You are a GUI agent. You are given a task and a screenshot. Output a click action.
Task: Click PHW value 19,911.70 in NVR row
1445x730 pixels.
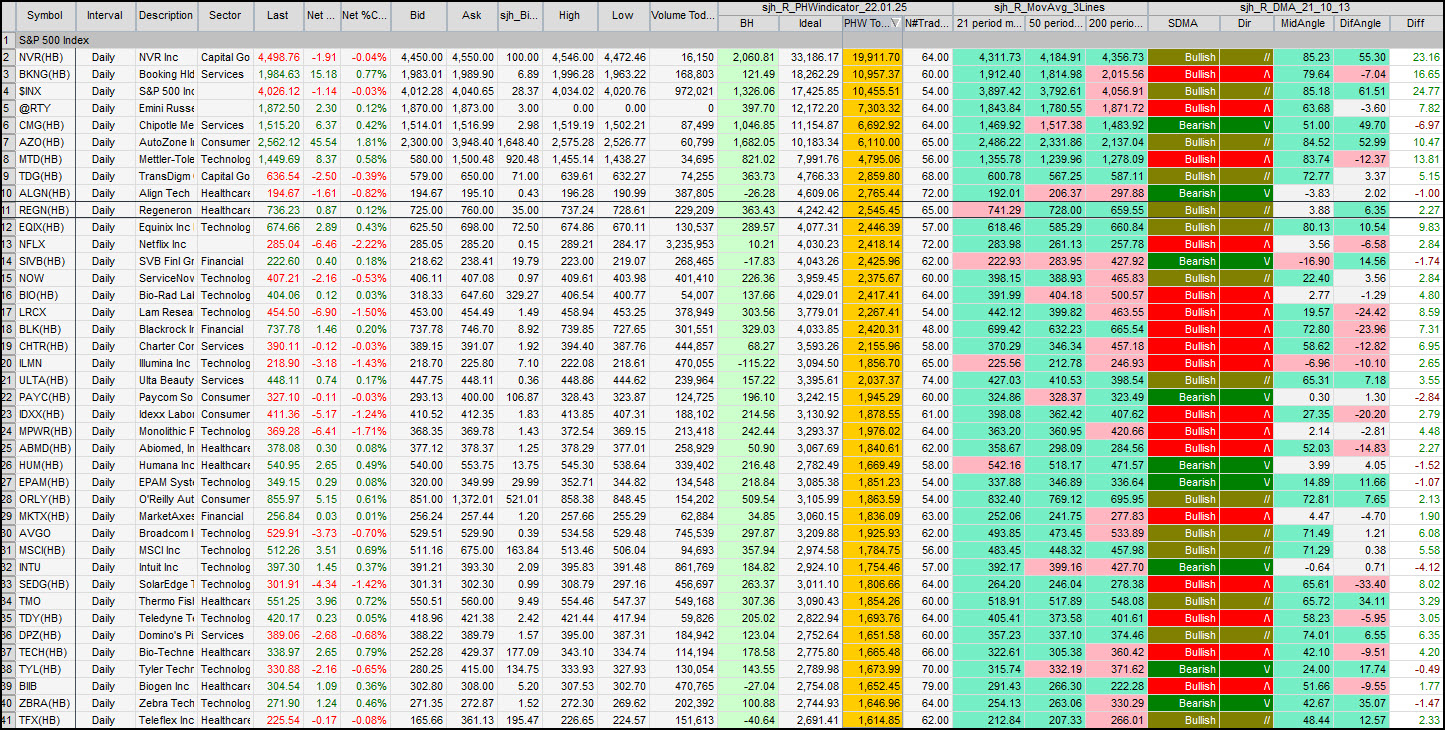[x=873, y=57]
